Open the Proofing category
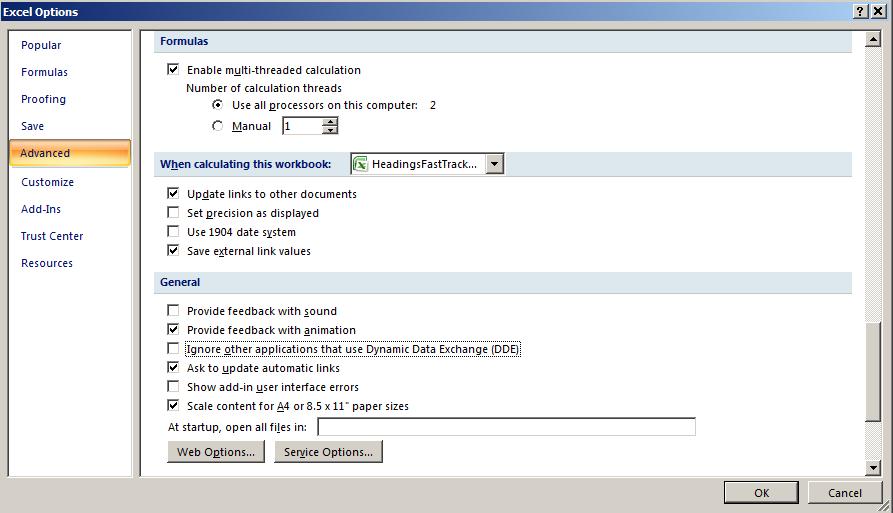Image resolution: width=893 pixels, height=513 pixels. click(x=43, y=99)
